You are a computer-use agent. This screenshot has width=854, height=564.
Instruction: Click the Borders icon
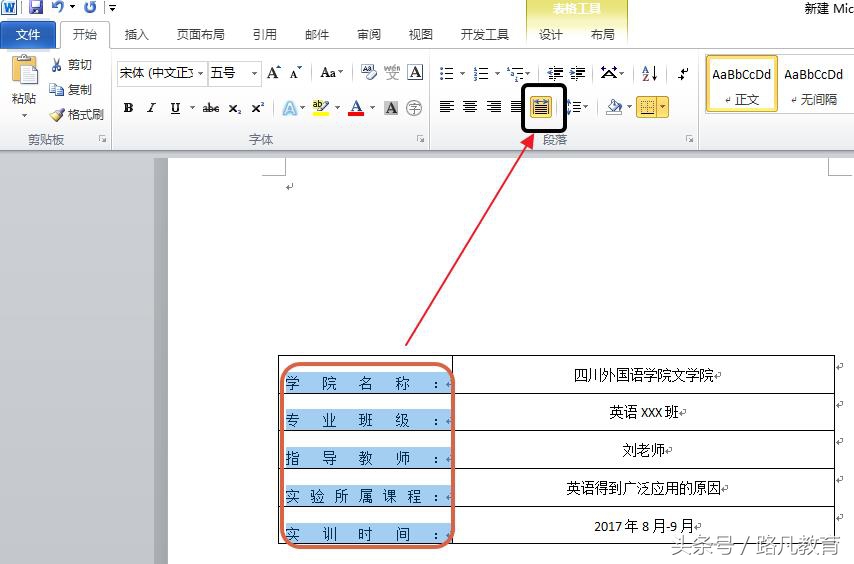647,107
